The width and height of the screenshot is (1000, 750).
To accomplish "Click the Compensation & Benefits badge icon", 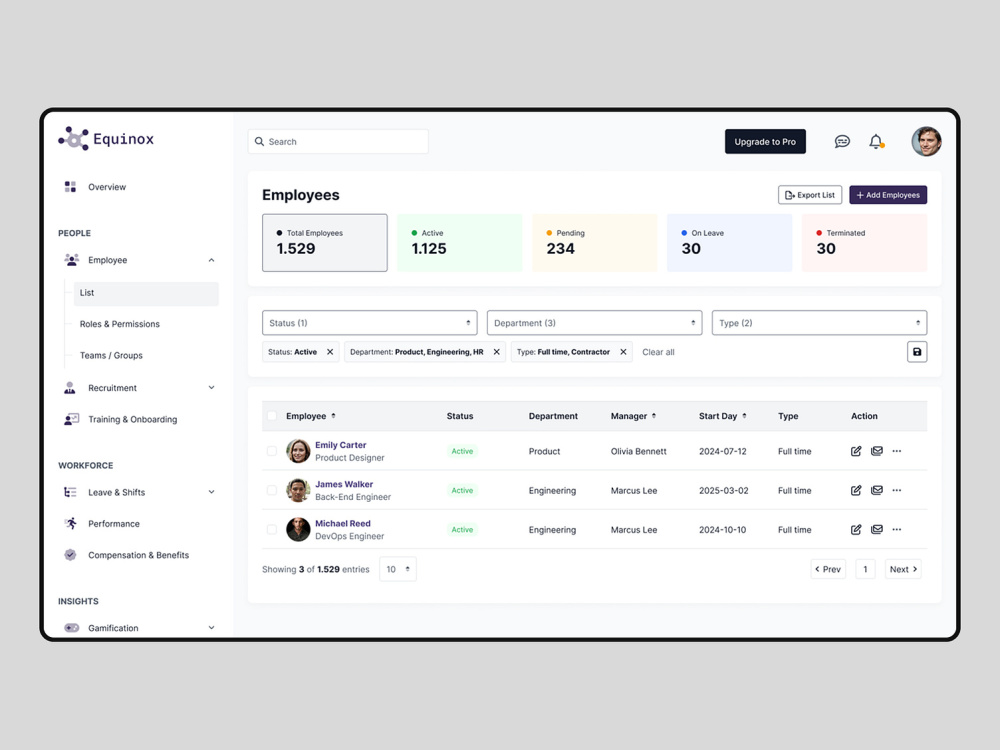I will click(70, 555).
